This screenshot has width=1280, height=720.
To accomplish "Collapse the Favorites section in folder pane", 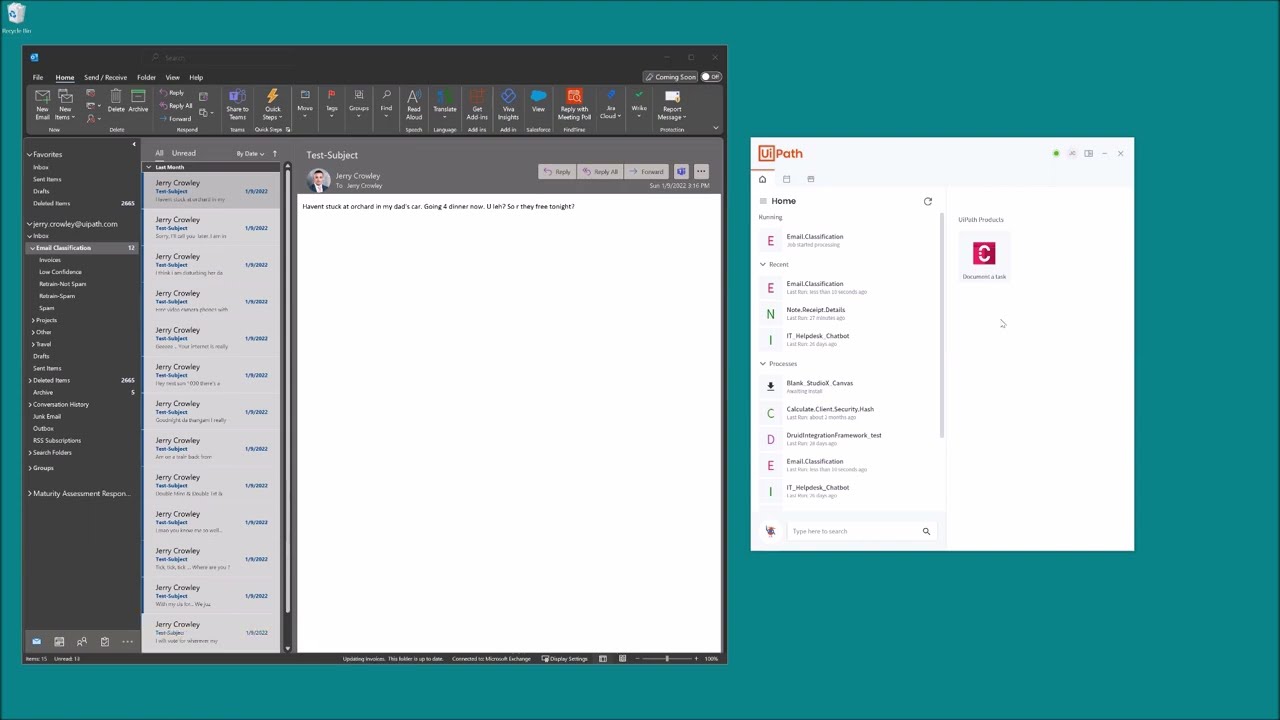I will coord(29,155).
